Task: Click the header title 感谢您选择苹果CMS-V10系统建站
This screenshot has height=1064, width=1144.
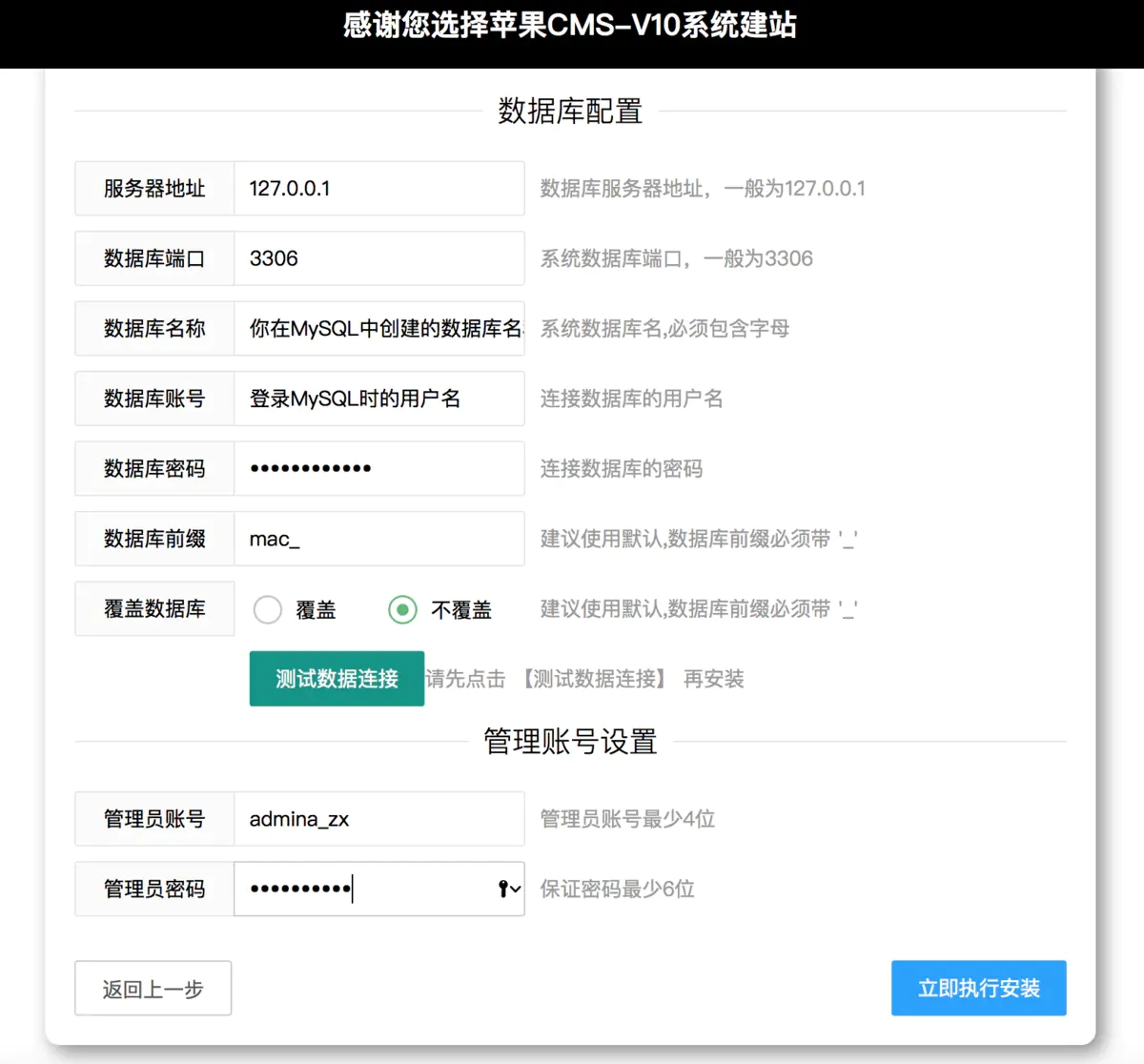Action: tap(570, 25)
